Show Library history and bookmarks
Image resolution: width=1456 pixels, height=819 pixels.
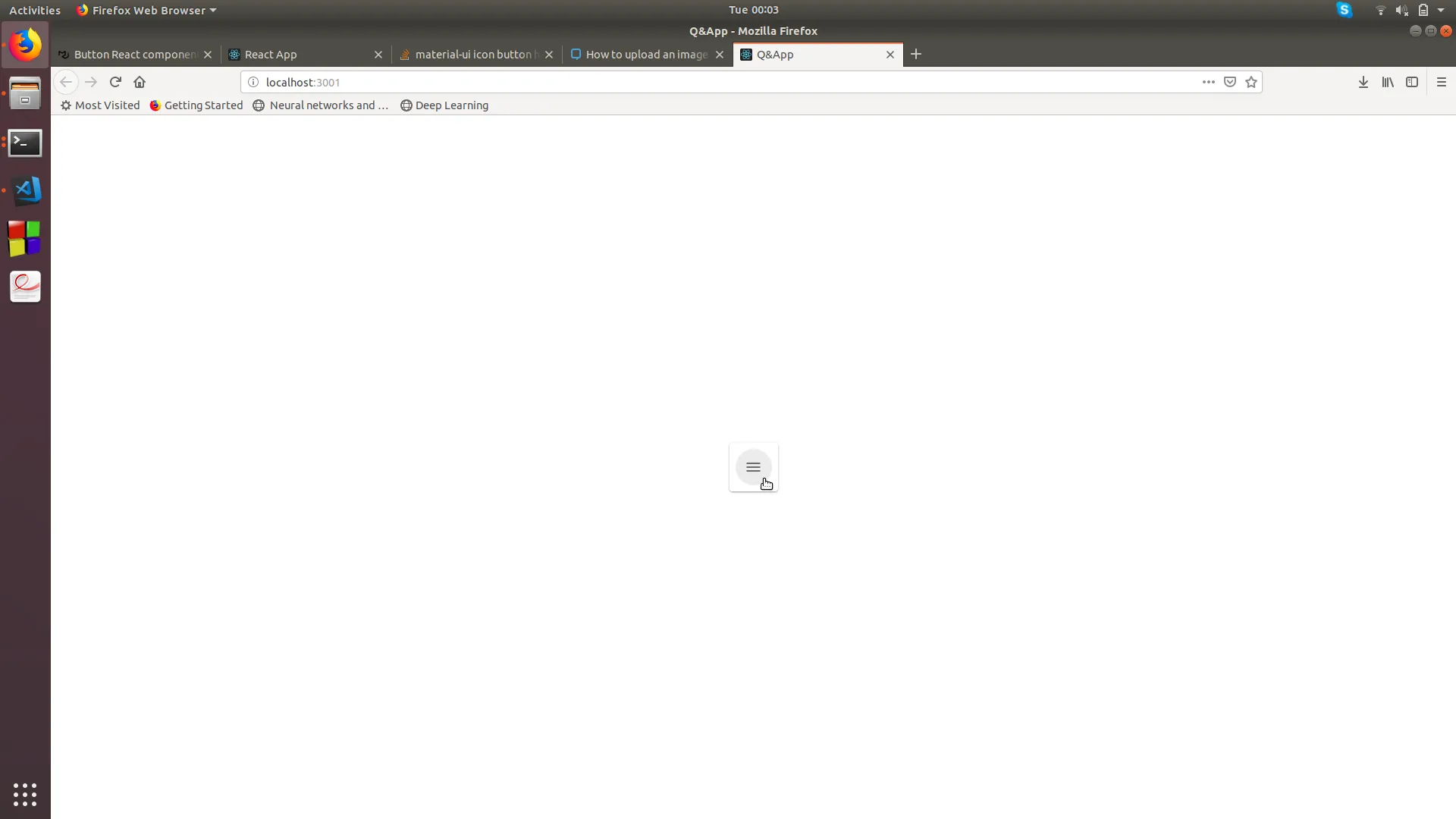pyautogui.click(x=1388, y=82)
